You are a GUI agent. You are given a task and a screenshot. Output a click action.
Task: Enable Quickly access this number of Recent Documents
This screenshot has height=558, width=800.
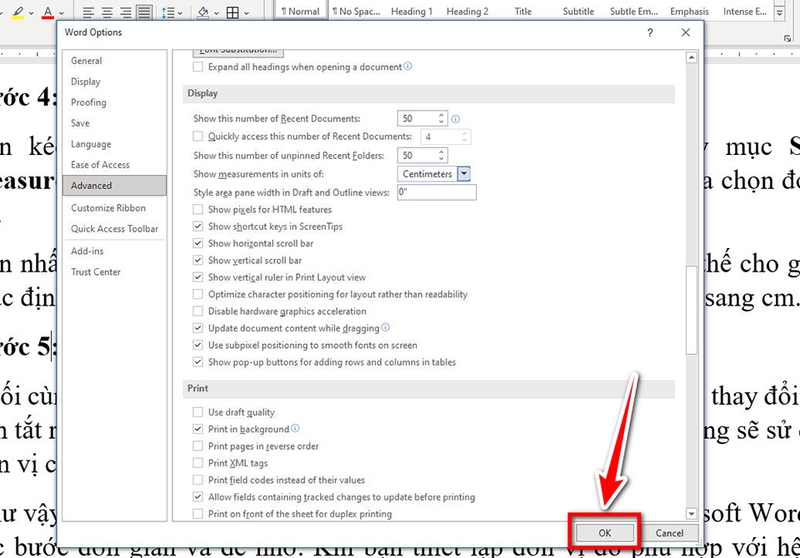tap(197, 136)
